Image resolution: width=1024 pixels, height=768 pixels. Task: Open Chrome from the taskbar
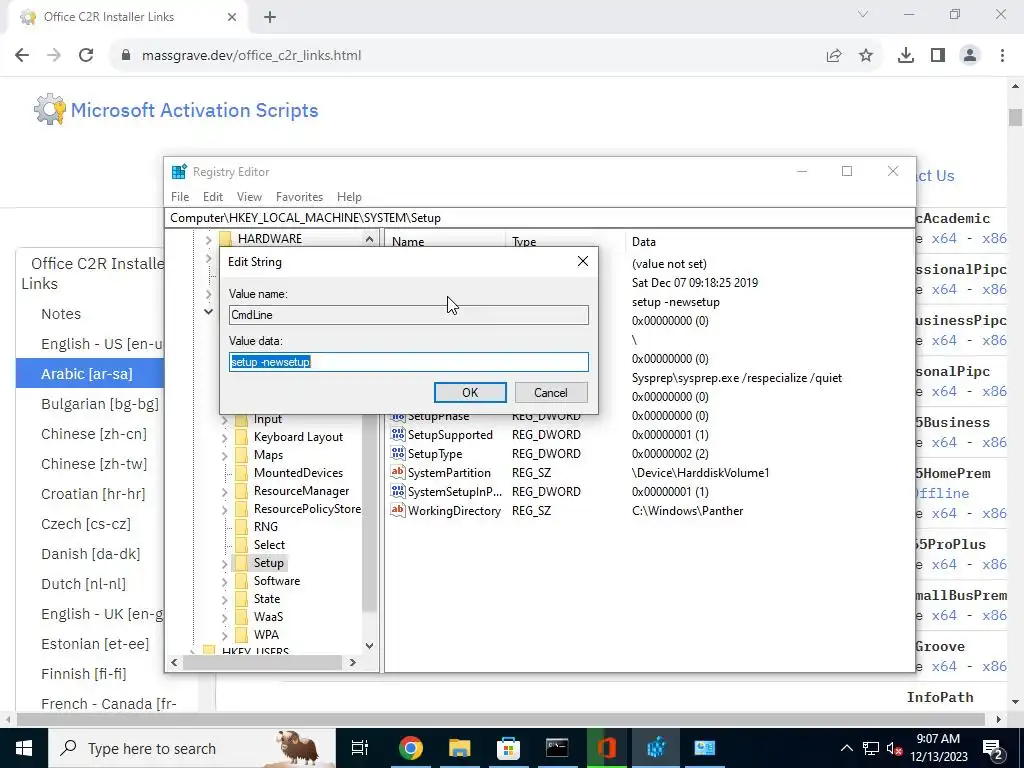(411, 748)
